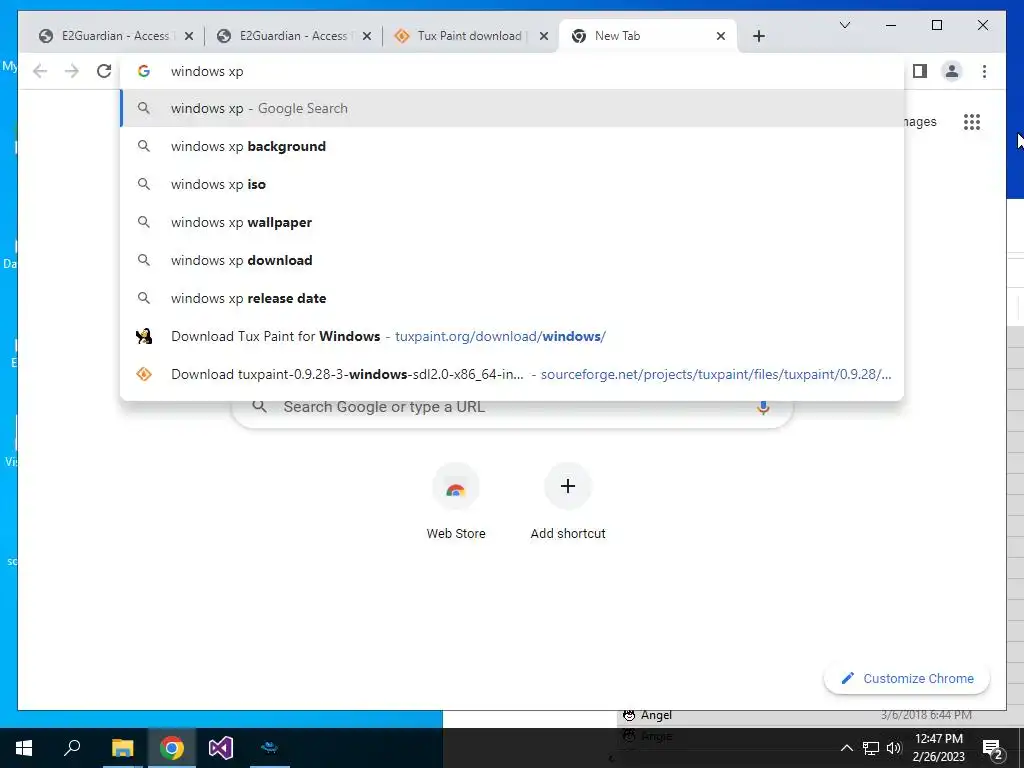Viewport: 1024px width, 768px height.
Task: Close the New Tab tab
Action: (720, 37)
